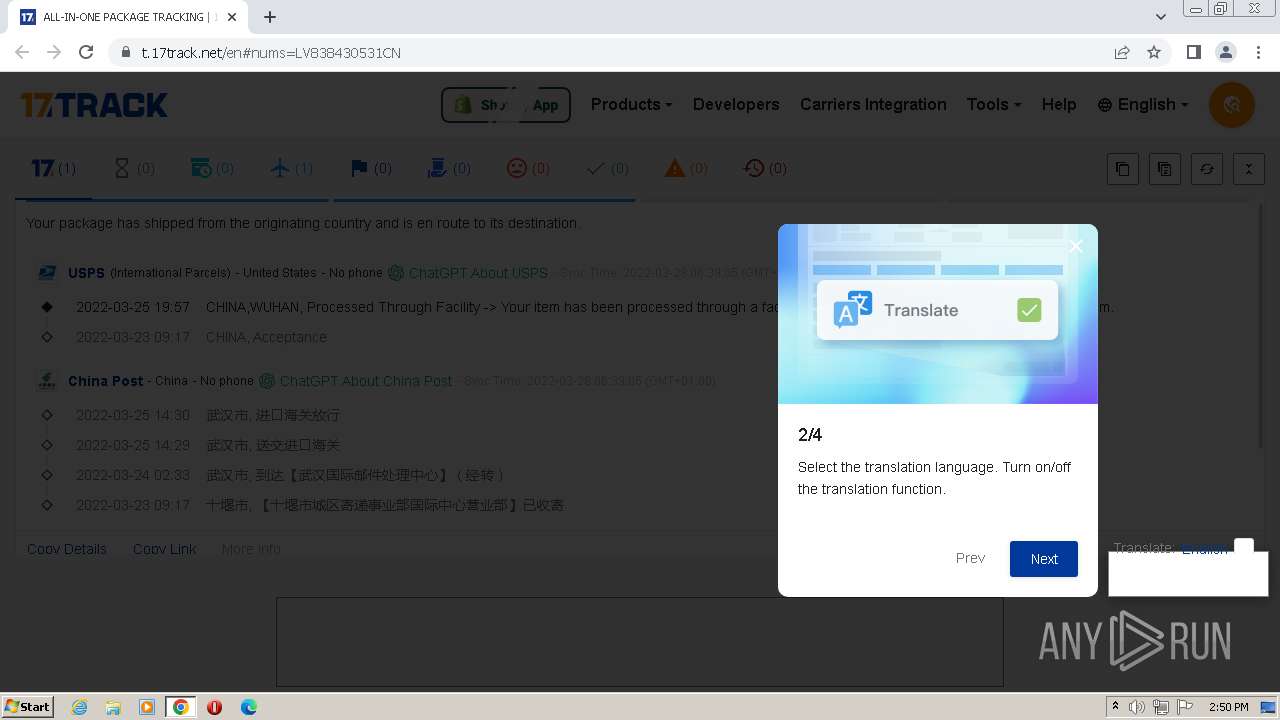Screen dimensions: 1280x720
Task: Open ChatGPT About USPS link
Action: 468,272
